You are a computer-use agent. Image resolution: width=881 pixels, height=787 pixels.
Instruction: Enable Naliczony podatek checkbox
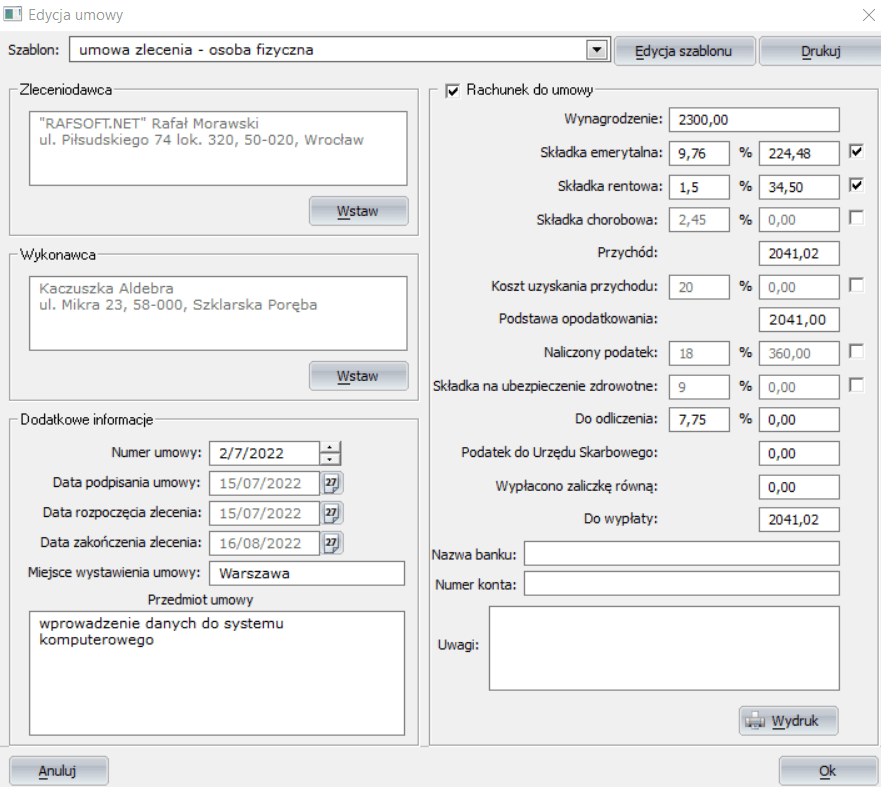(x=856, y=352)
